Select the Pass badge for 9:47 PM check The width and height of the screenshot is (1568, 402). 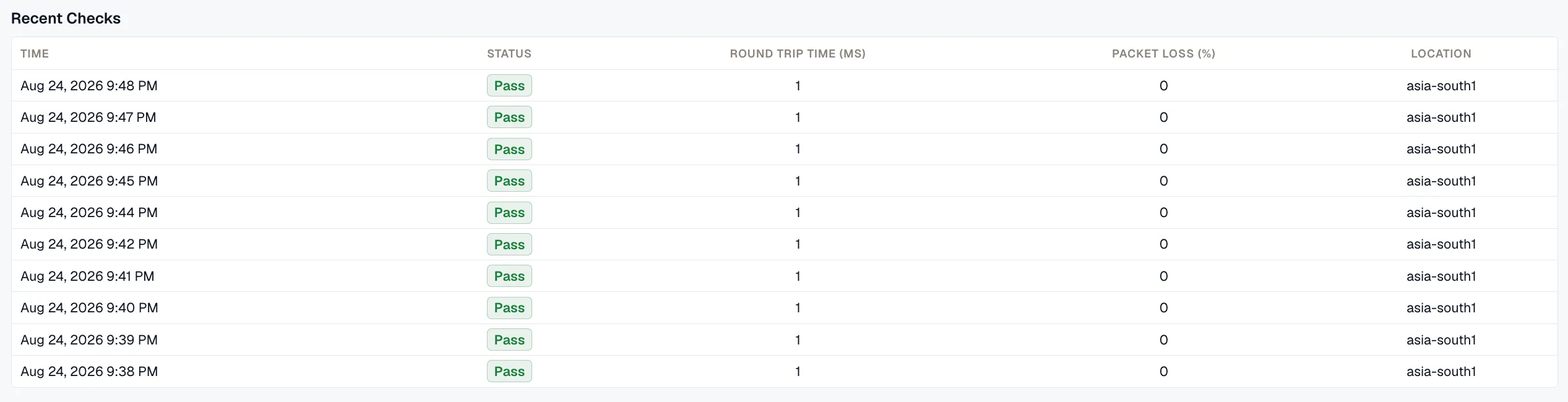tap(509, 118)
